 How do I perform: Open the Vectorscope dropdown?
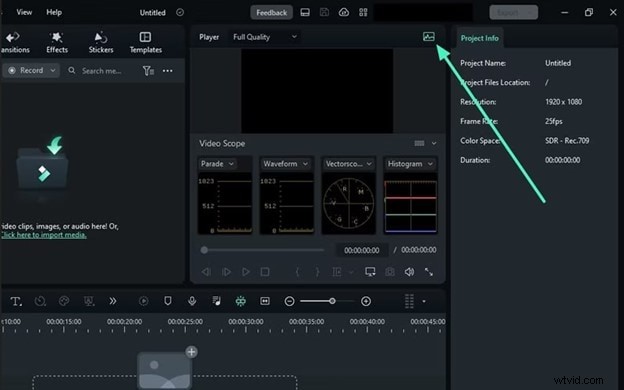348,164
